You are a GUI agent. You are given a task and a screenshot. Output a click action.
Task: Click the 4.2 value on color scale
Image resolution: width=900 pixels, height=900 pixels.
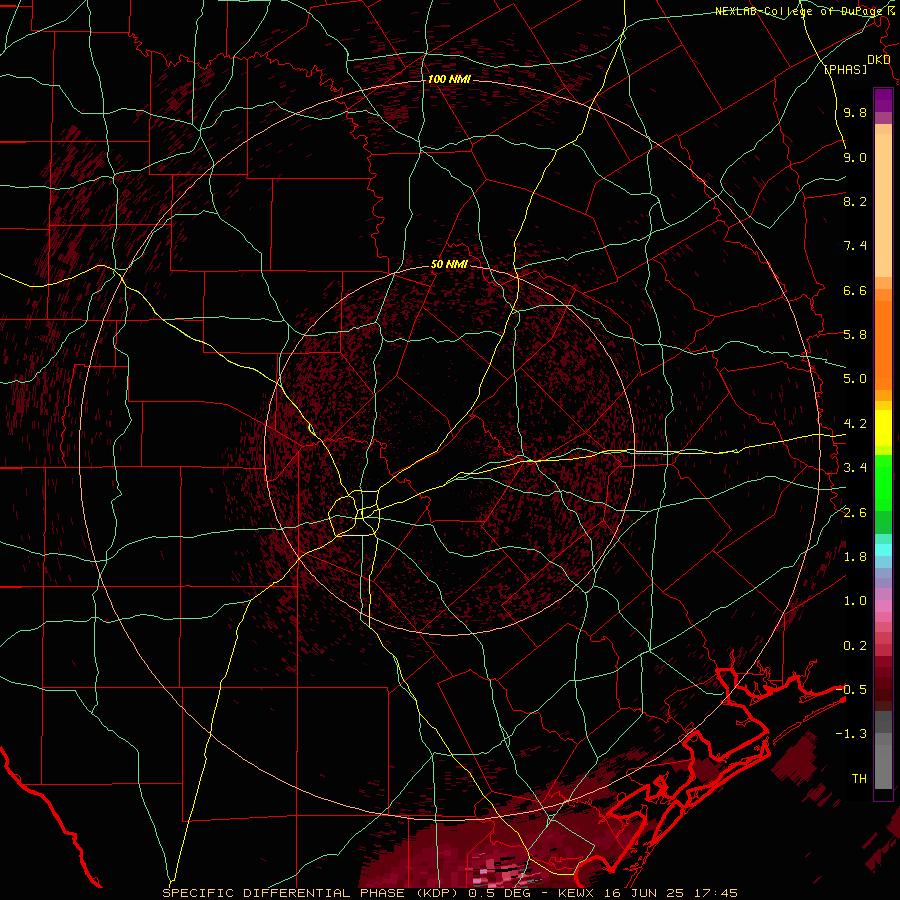point(855,424)
